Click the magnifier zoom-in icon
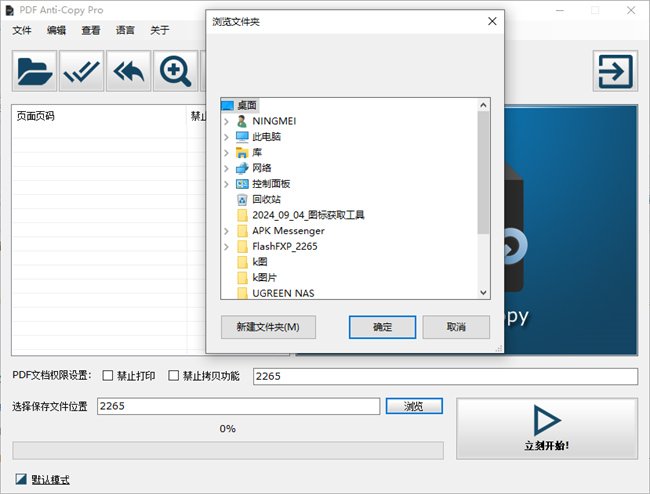650x494 pixels. tap(175, 71)
